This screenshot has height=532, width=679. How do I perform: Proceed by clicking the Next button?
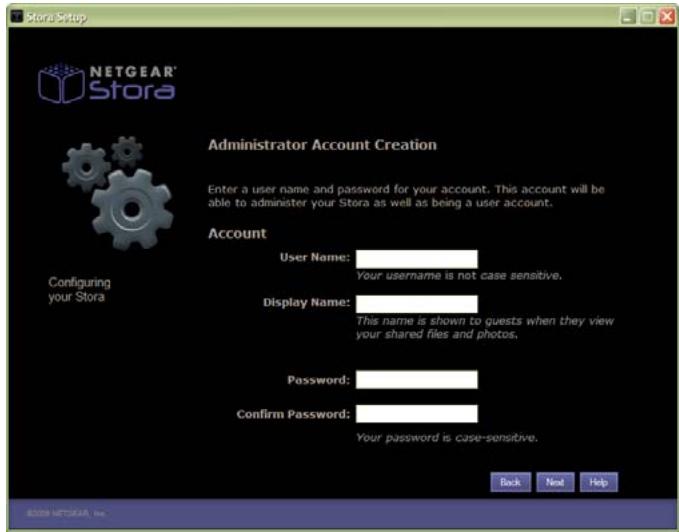click(555, 482)
